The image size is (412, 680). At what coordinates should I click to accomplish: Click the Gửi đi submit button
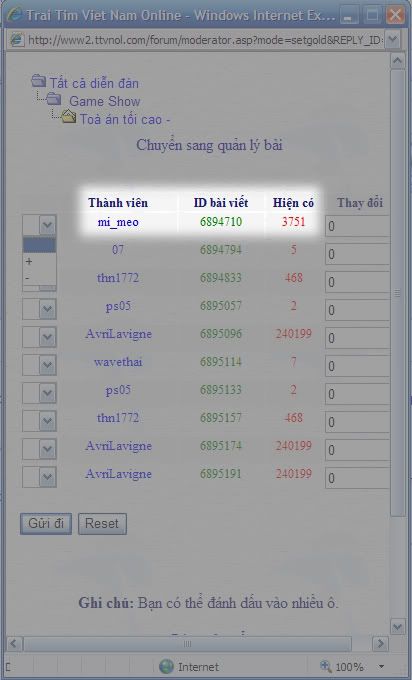[46, 523]
